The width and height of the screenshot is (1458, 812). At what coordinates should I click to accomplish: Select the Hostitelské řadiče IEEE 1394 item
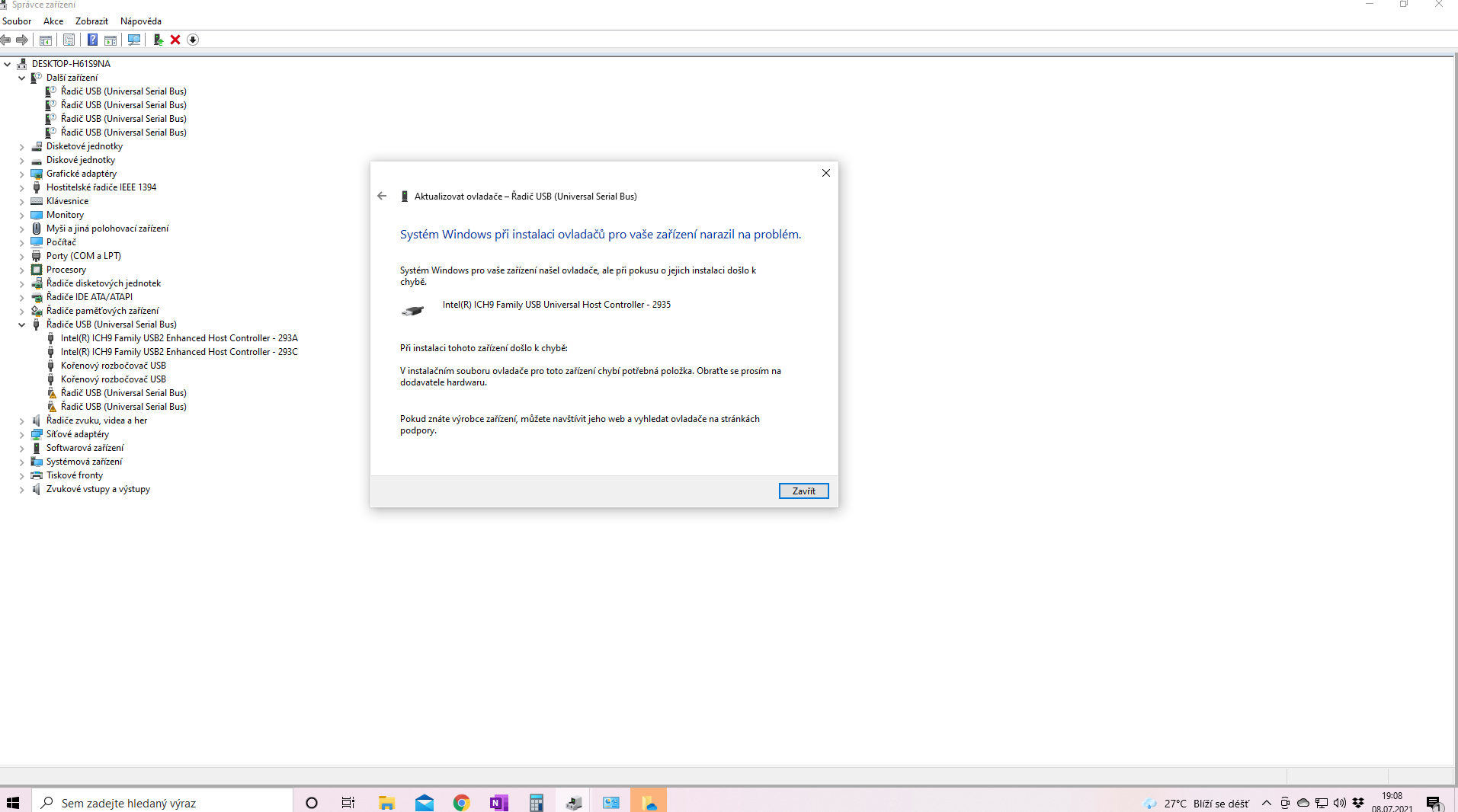[x=101, y=187]
